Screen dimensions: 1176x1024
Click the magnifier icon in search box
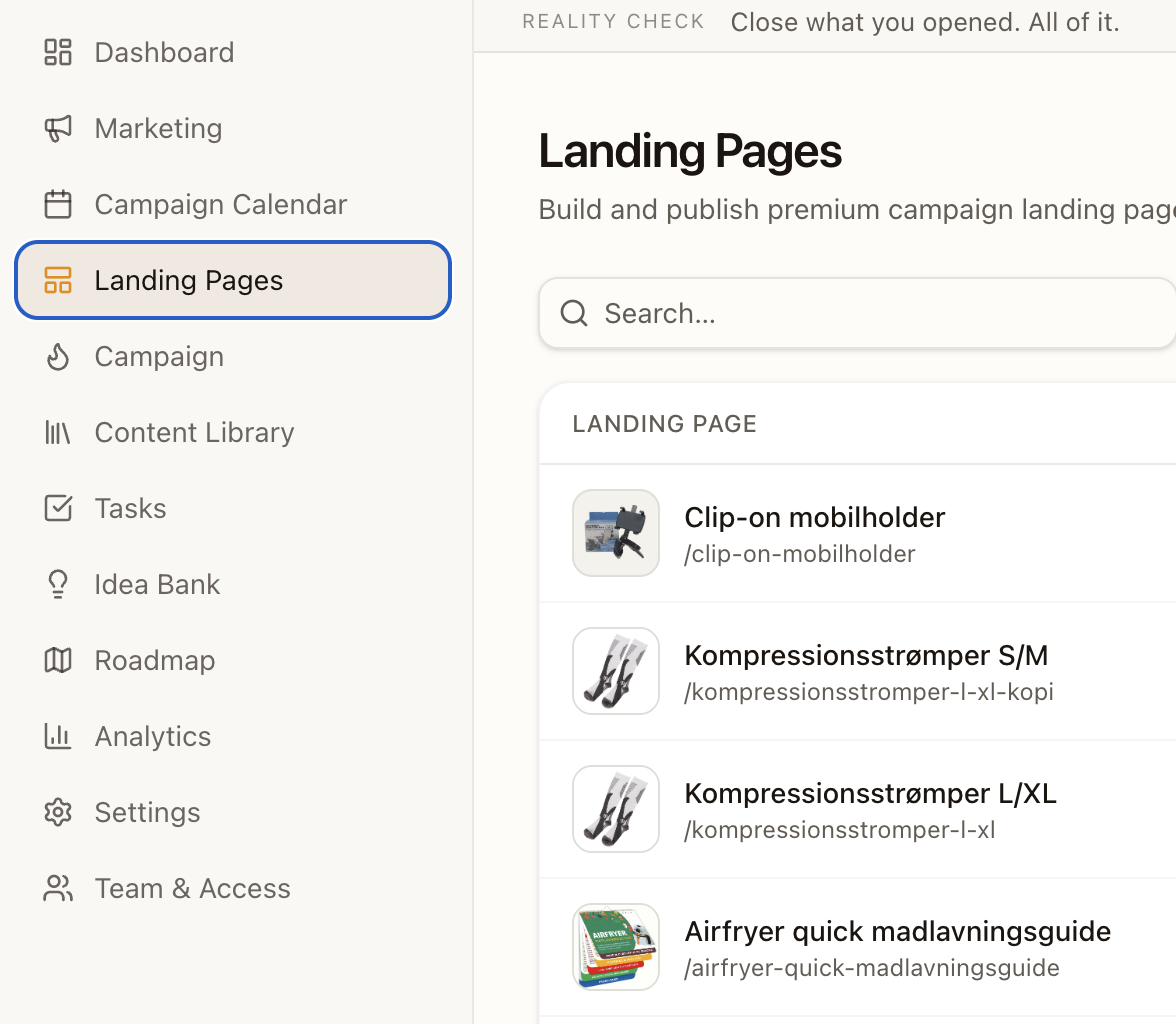[574, 313]
